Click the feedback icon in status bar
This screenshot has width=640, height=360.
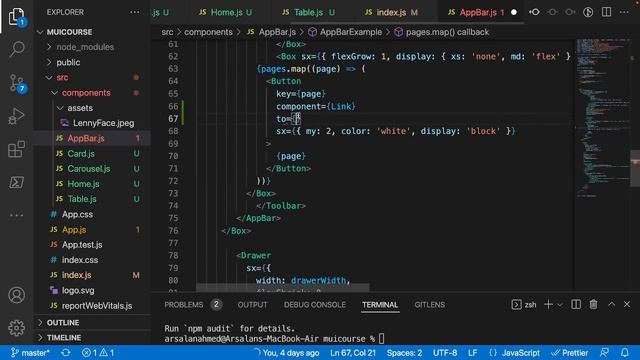click(604, 353)
